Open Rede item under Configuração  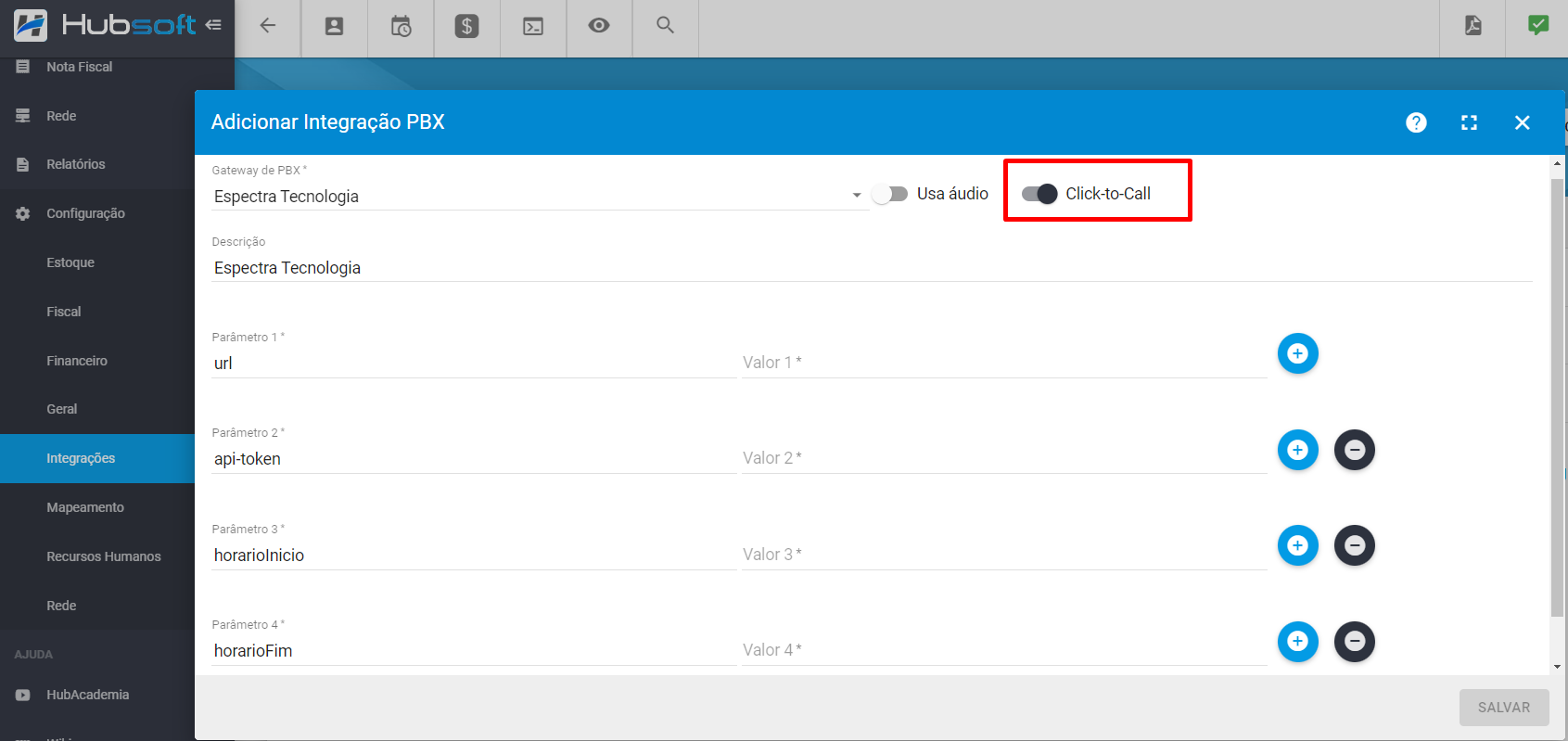61,606
